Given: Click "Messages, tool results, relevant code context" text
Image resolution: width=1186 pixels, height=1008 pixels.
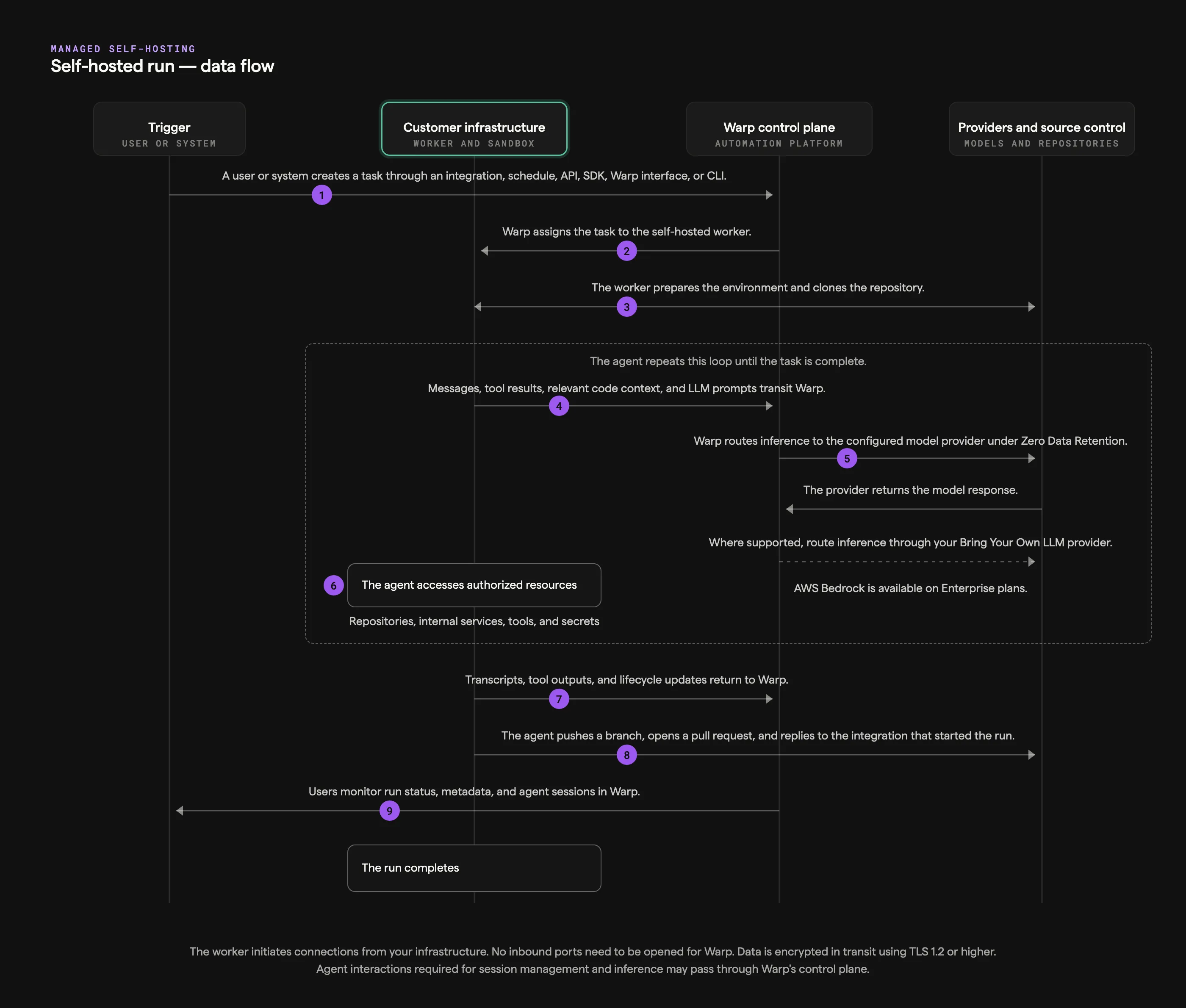Looking at the screenshot, I should 626,388.
